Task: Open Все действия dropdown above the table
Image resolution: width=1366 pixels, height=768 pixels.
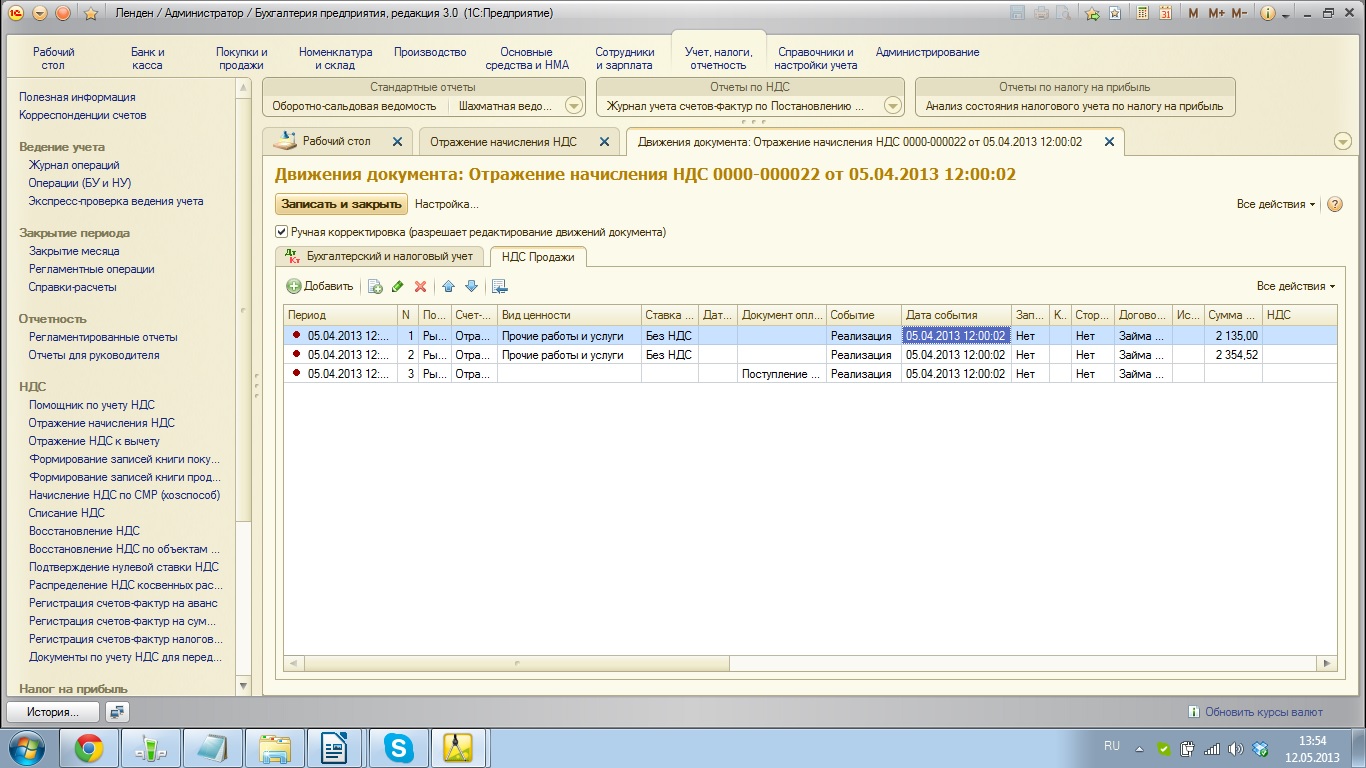Action: 1295,286
